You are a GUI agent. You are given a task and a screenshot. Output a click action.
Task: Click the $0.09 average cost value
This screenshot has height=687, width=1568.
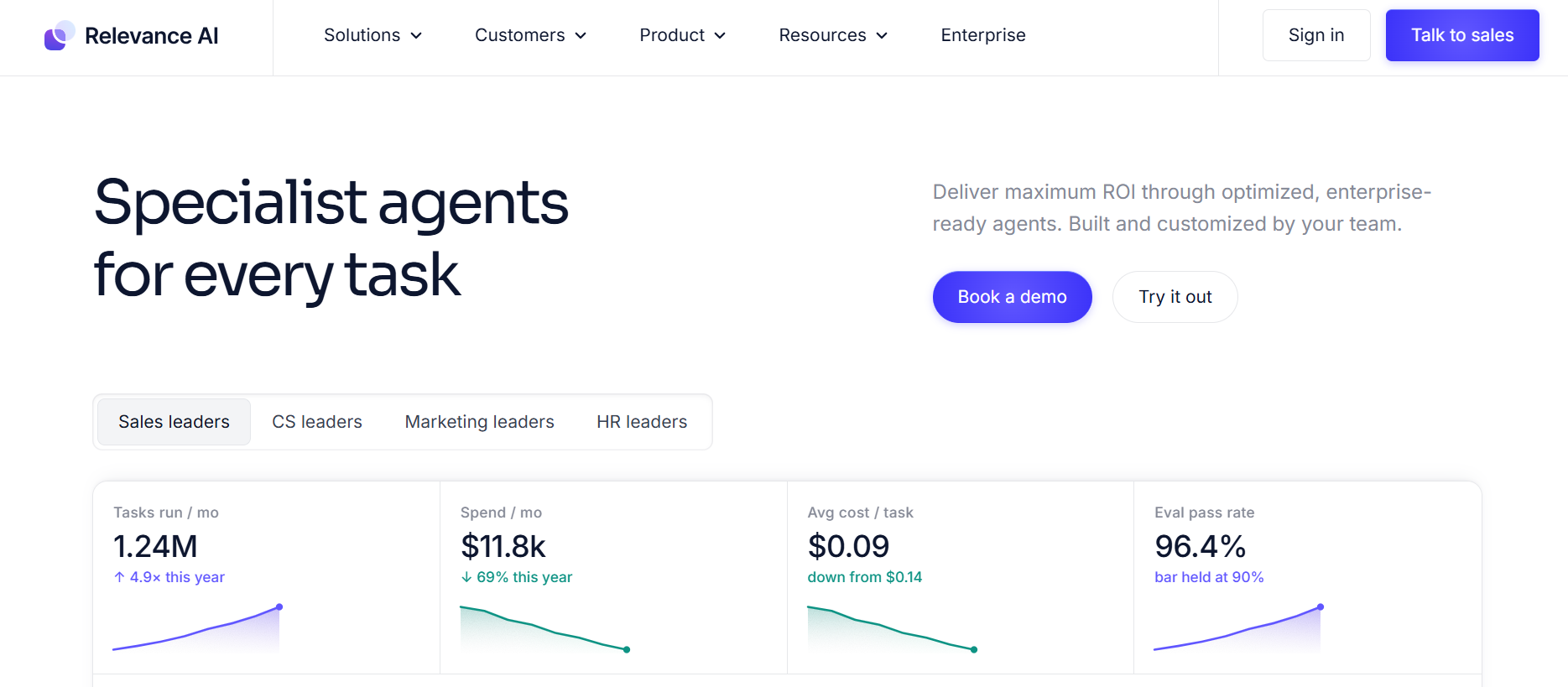tap(848, 546)
